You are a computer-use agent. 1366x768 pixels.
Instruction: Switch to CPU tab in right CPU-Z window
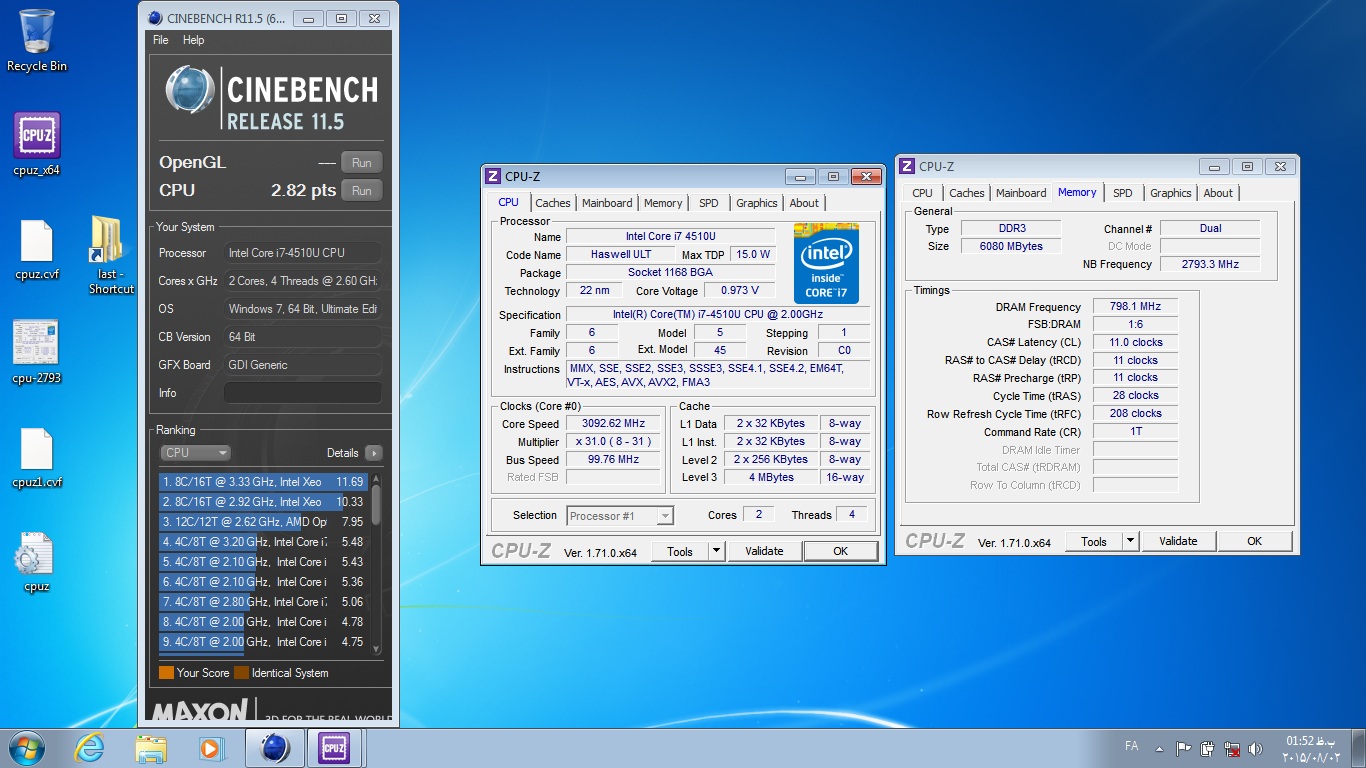923,193
